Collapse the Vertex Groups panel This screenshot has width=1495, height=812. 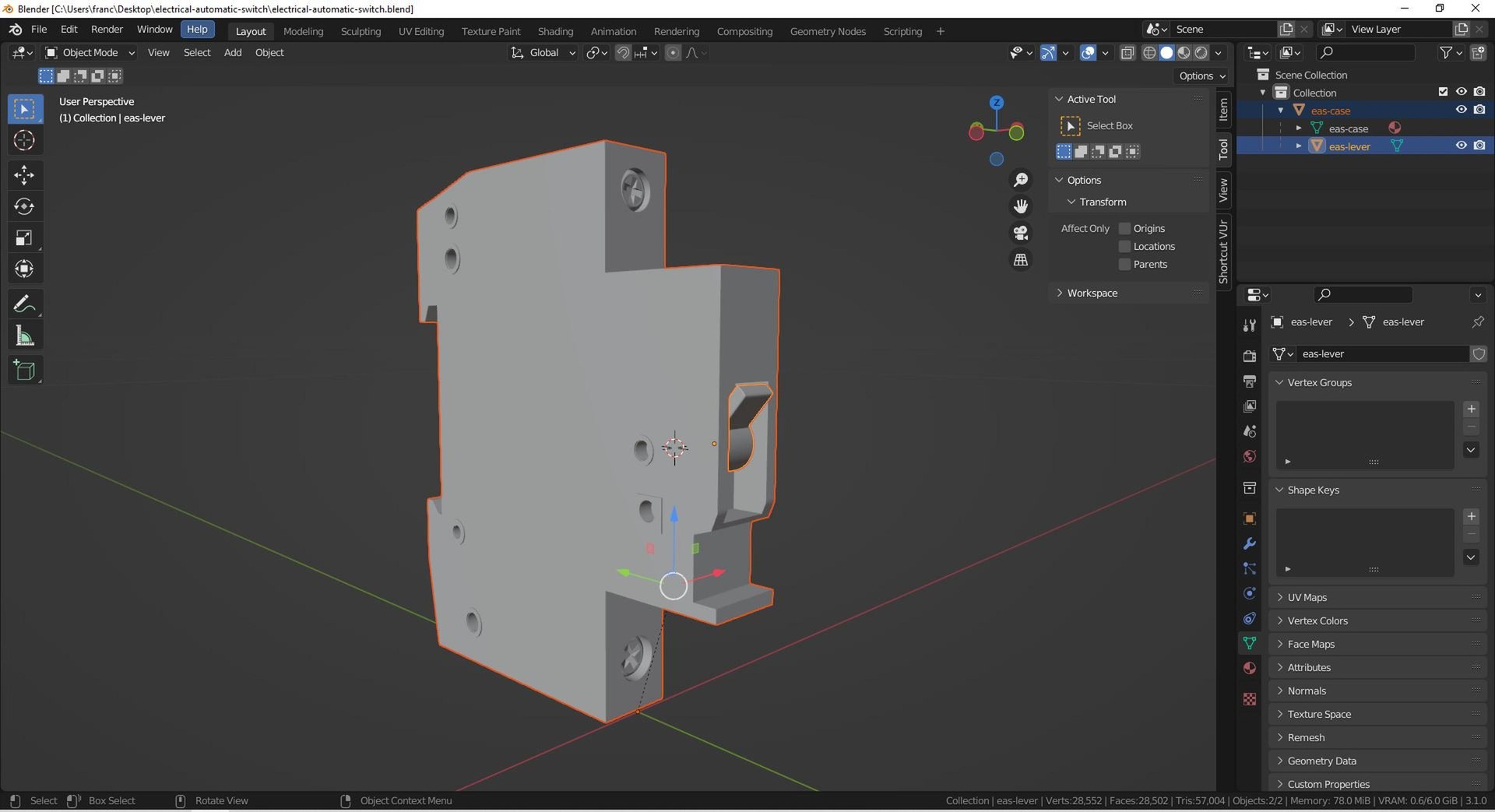tap(1377, 382)
